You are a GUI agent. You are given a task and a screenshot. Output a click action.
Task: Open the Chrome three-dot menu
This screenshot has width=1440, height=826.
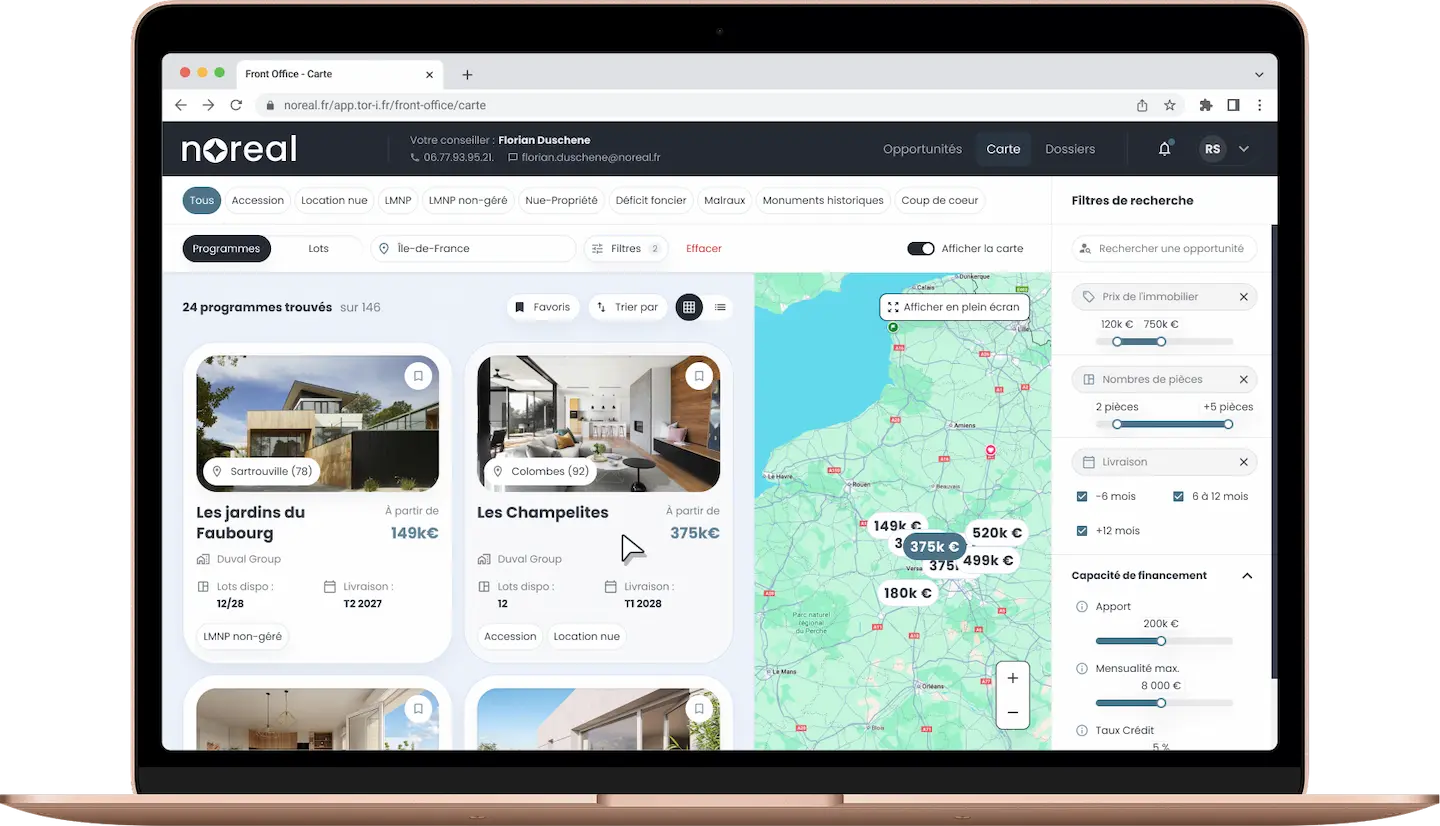(1260, 105)
